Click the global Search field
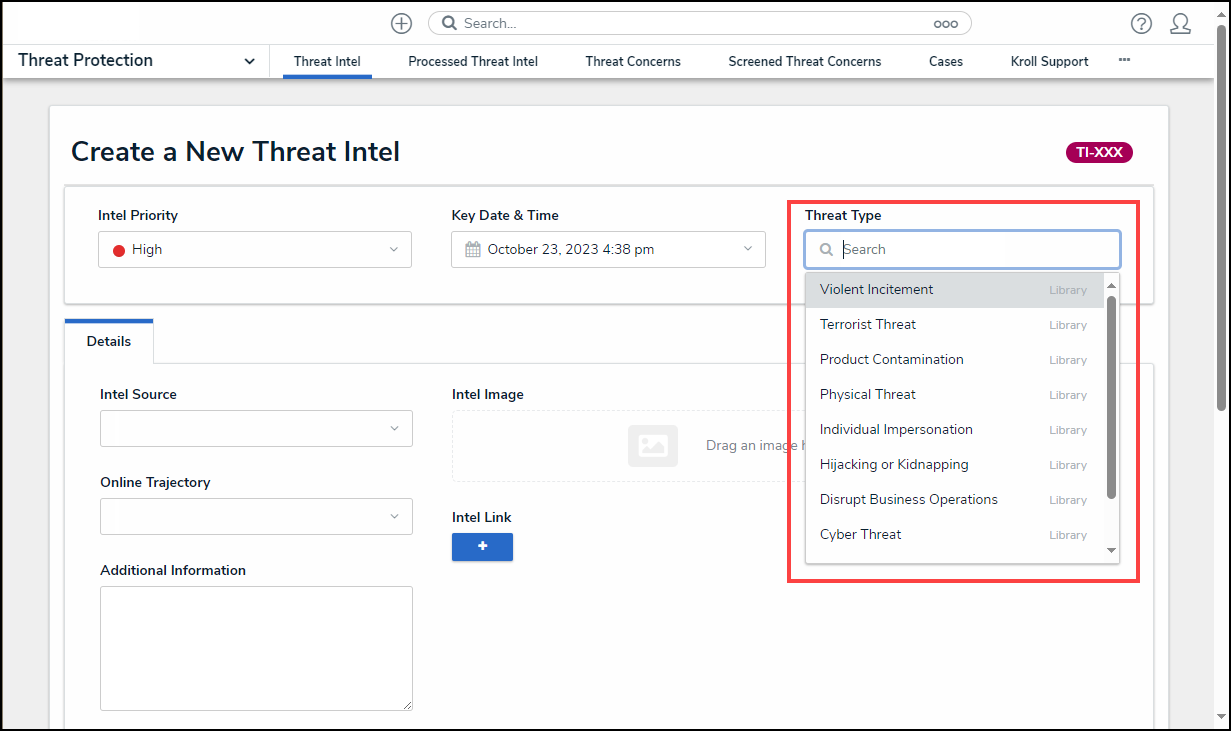 (699, 23)
